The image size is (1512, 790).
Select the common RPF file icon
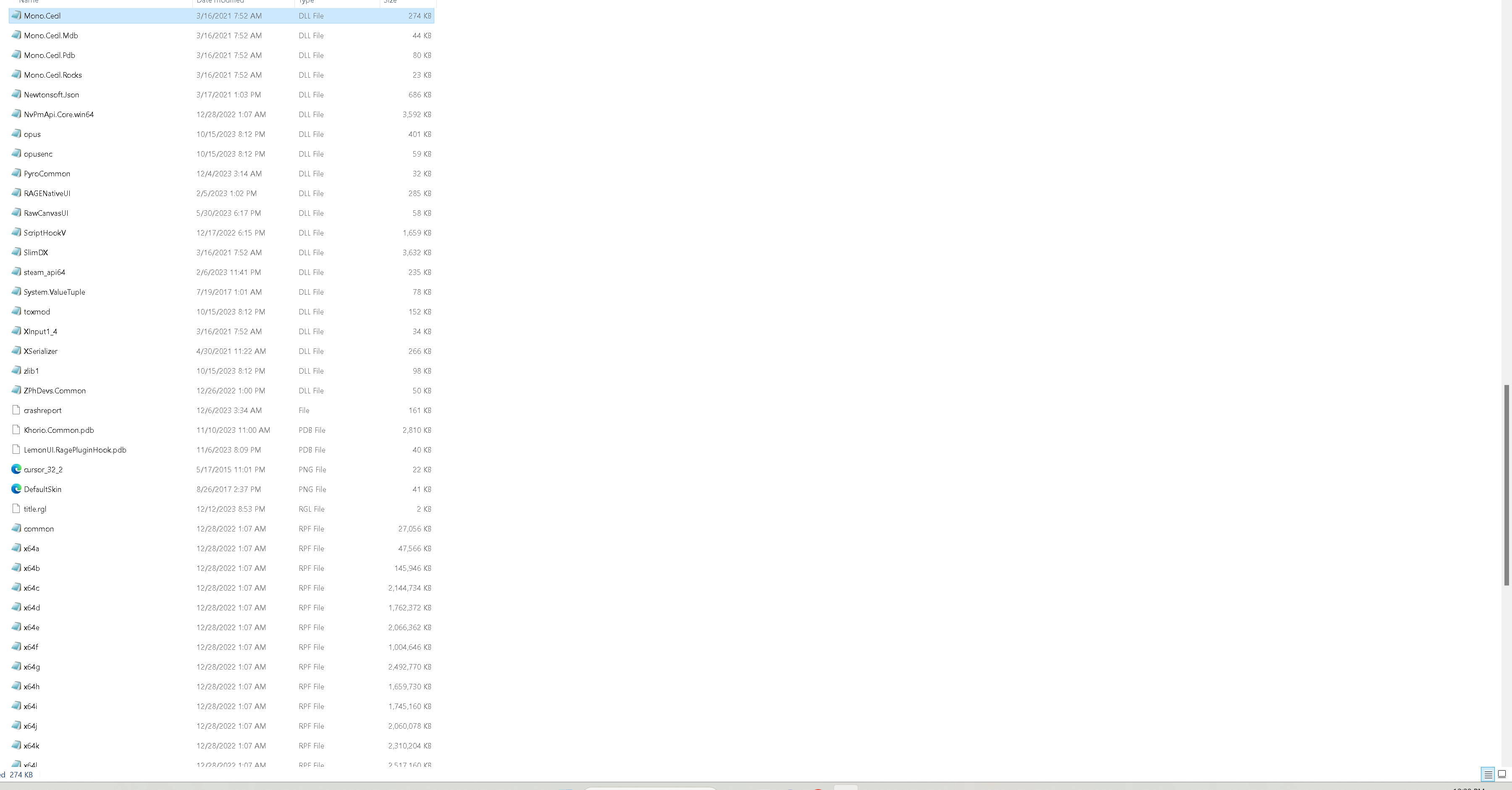16,528
